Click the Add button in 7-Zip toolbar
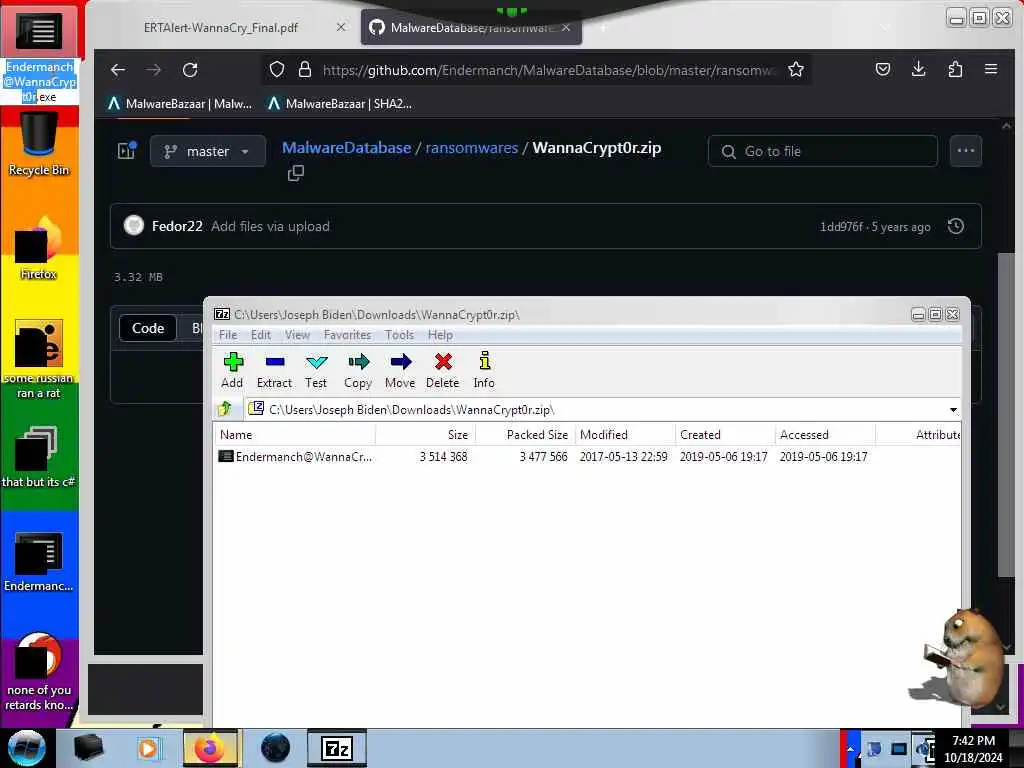The height and width of the screenshot is (768, 1024). pos(232,370)
